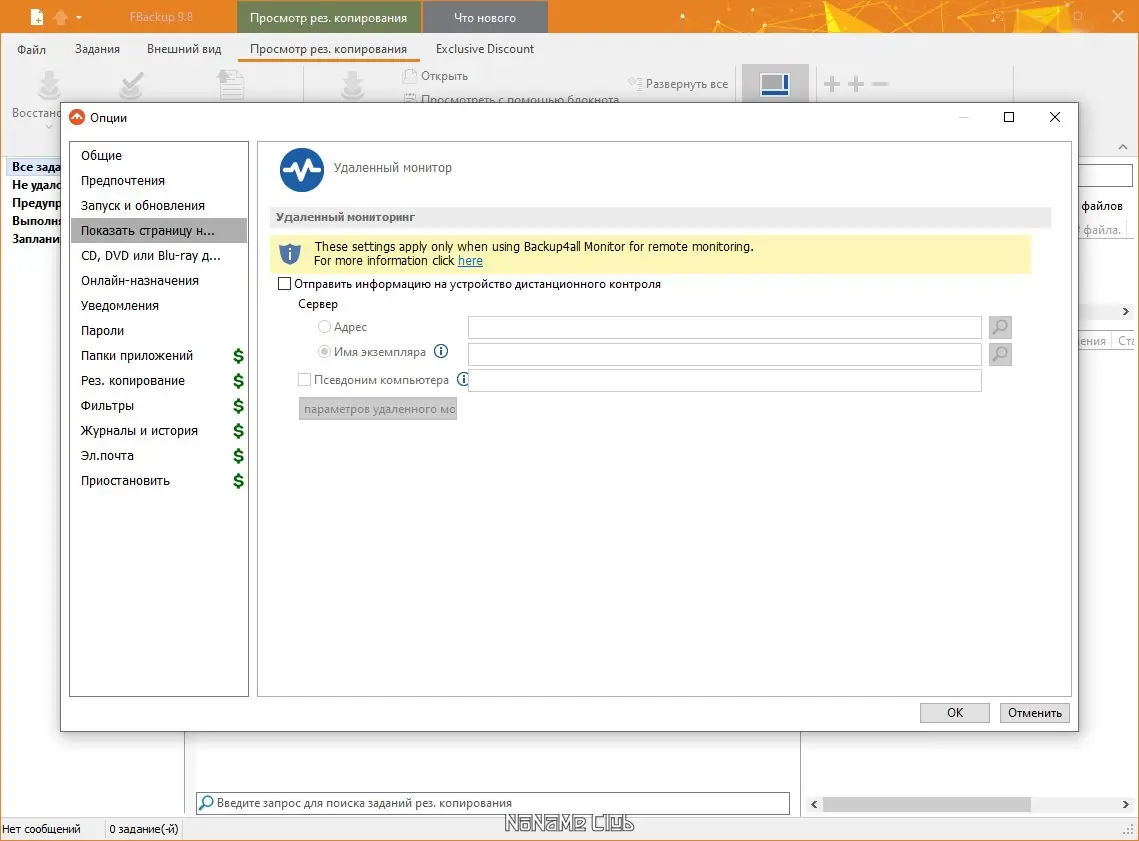Viewport: 1139px width, 841px height.
Task: Click the info icon beside Псевдоним компьютера
Action: coord(463,379)
